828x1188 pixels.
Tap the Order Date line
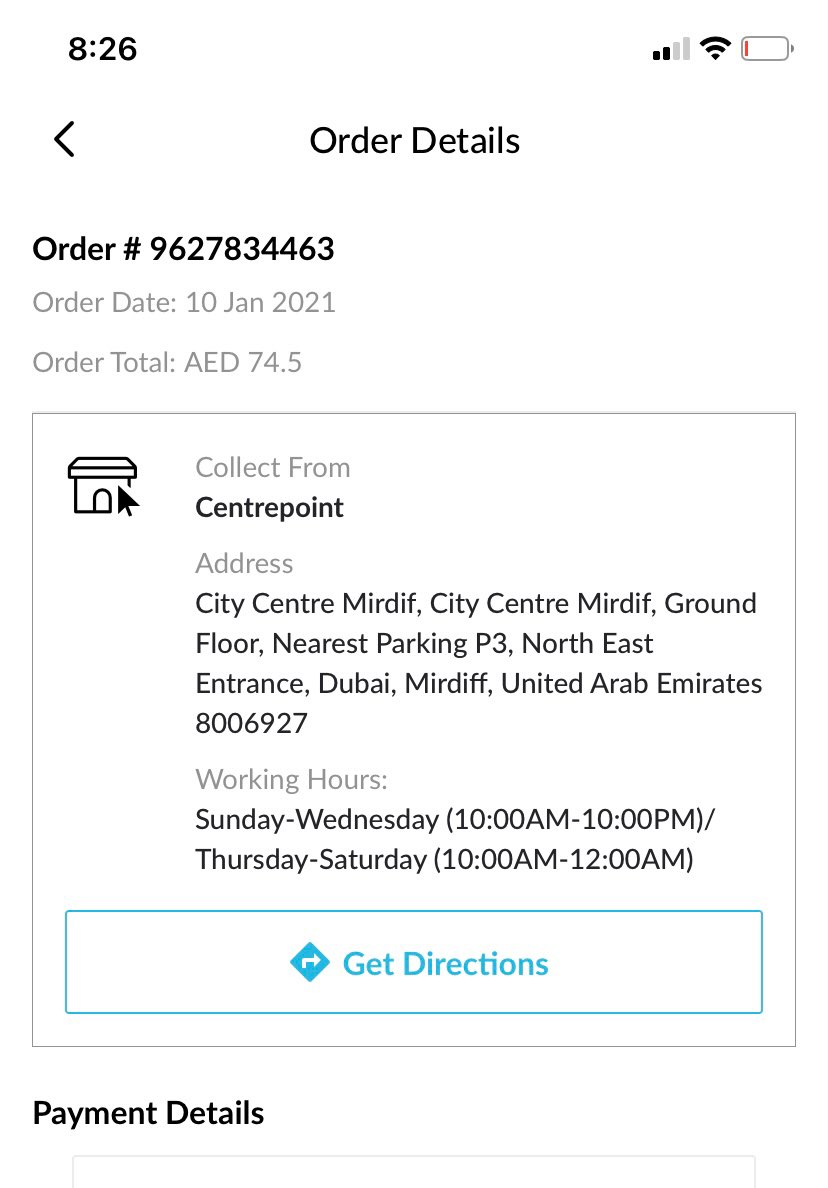tap(184, 302)
